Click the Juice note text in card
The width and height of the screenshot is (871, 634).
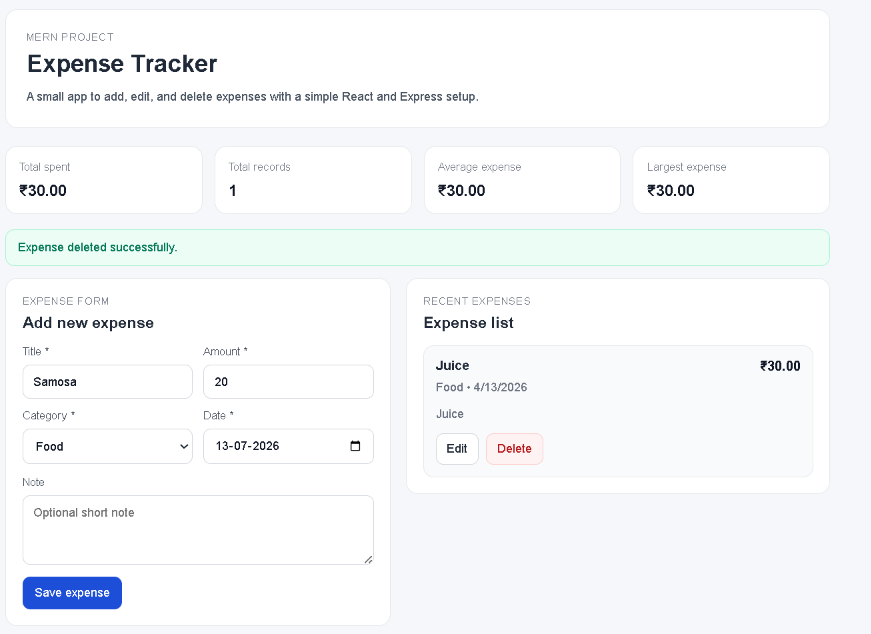pos(450,414)
